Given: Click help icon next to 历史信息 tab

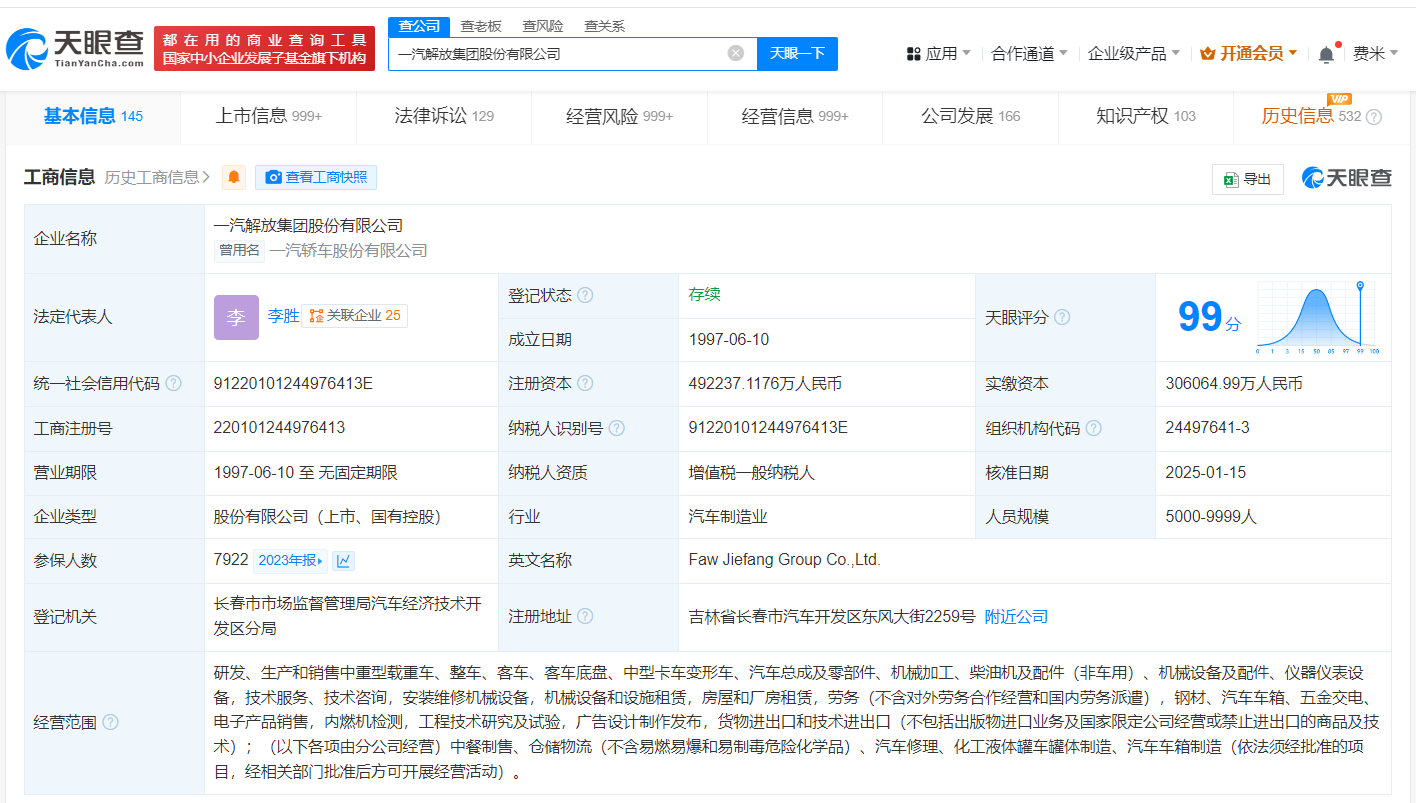Looking at the screenshot, I should [x=1374, y=117].
